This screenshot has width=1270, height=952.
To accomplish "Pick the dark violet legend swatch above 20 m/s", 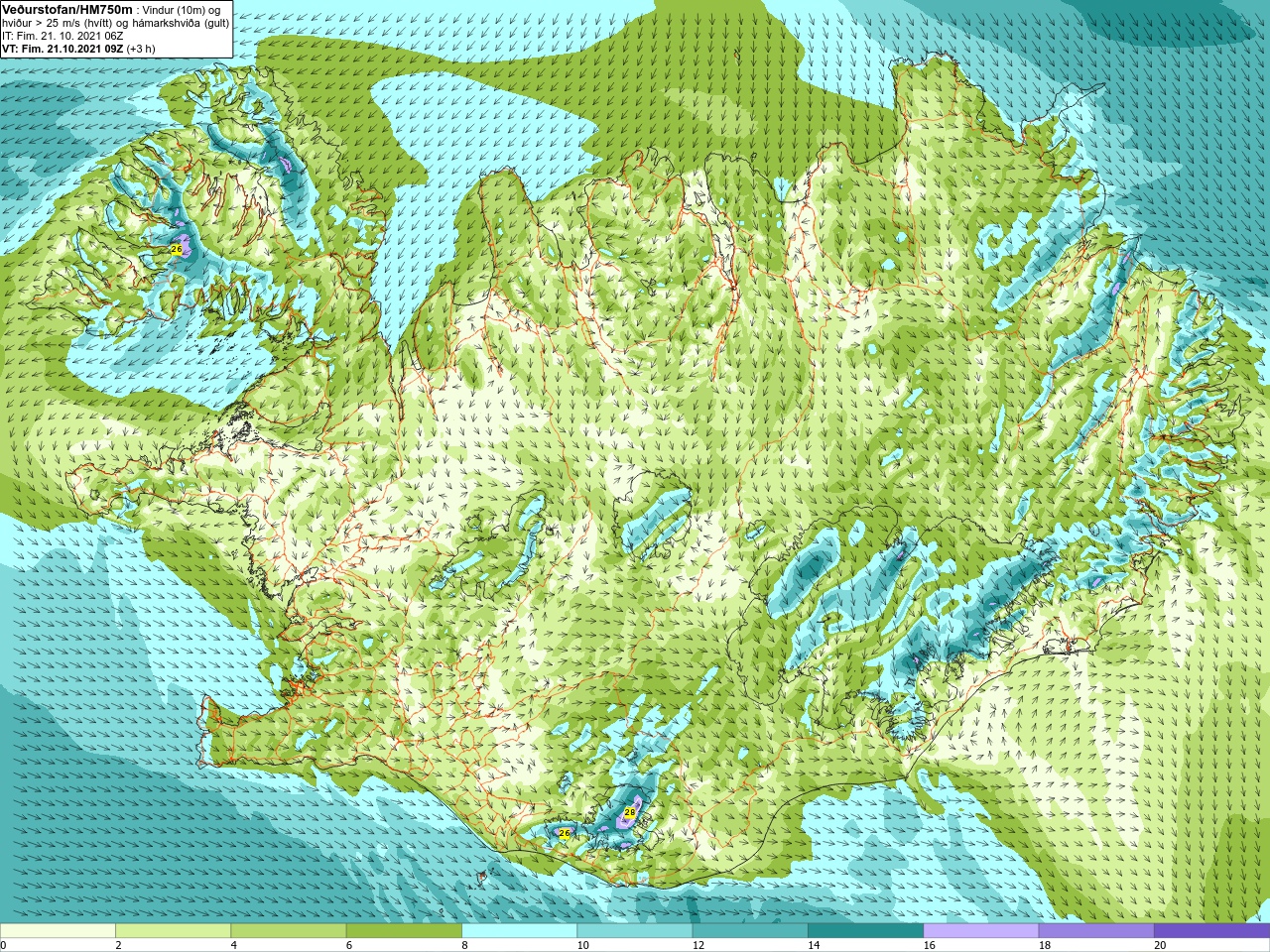I will [x=1211, y=931].
